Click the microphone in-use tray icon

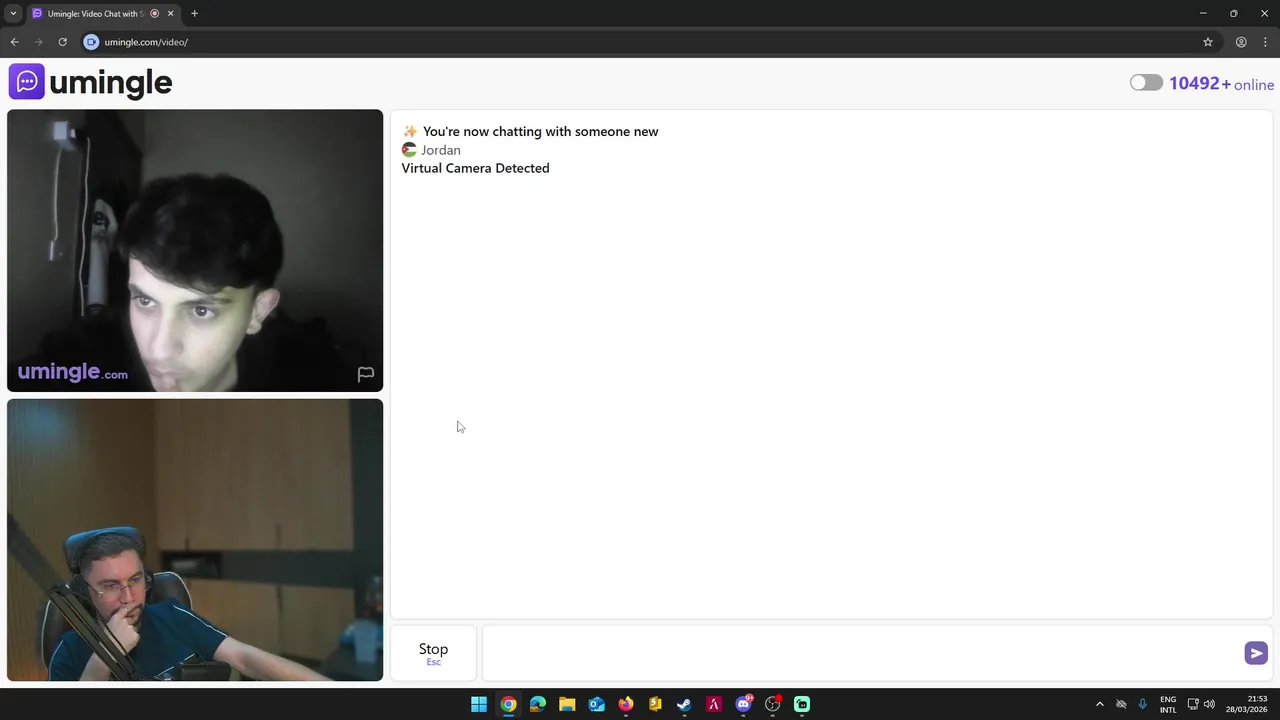tap(1143, 704)
